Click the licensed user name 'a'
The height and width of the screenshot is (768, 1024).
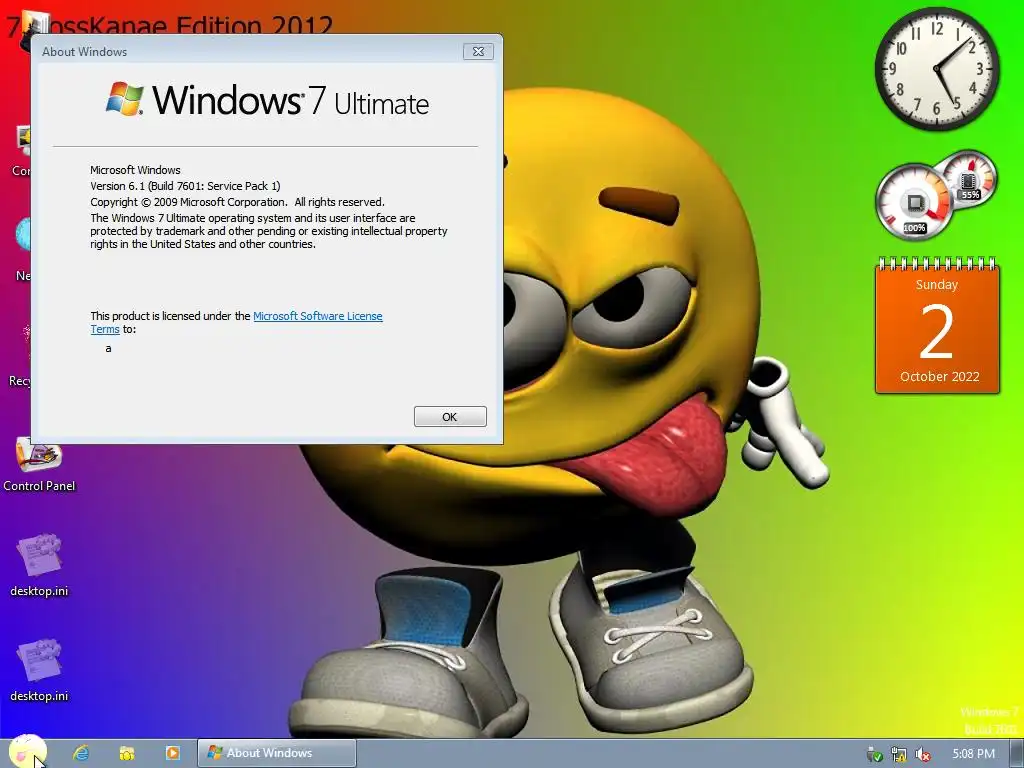(x=108, y=349)
